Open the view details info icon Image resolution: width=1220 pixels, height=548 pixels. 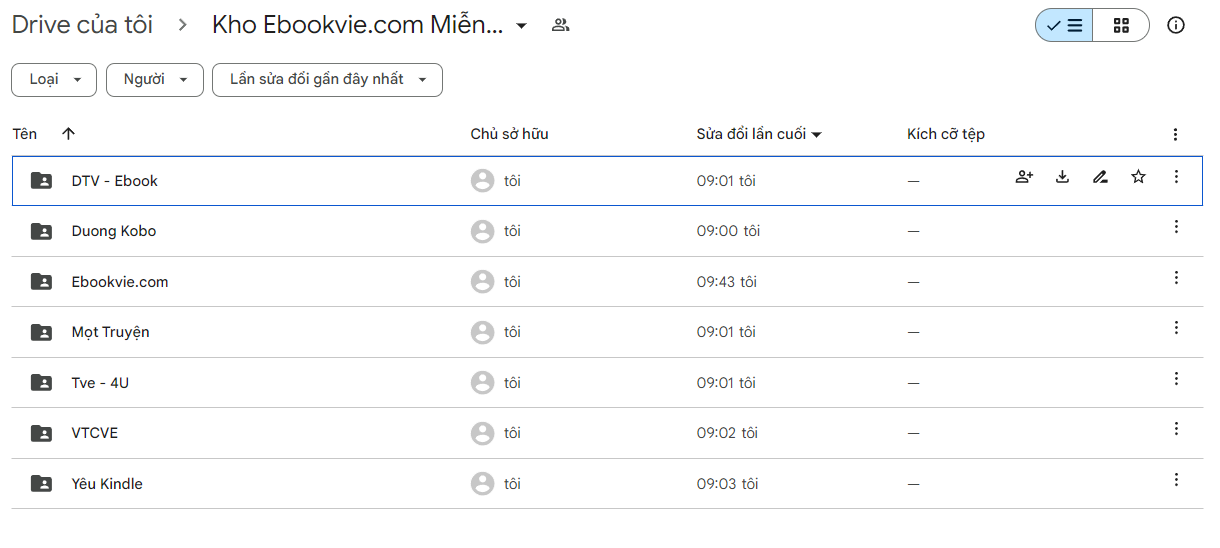[x=1176, y=25]
